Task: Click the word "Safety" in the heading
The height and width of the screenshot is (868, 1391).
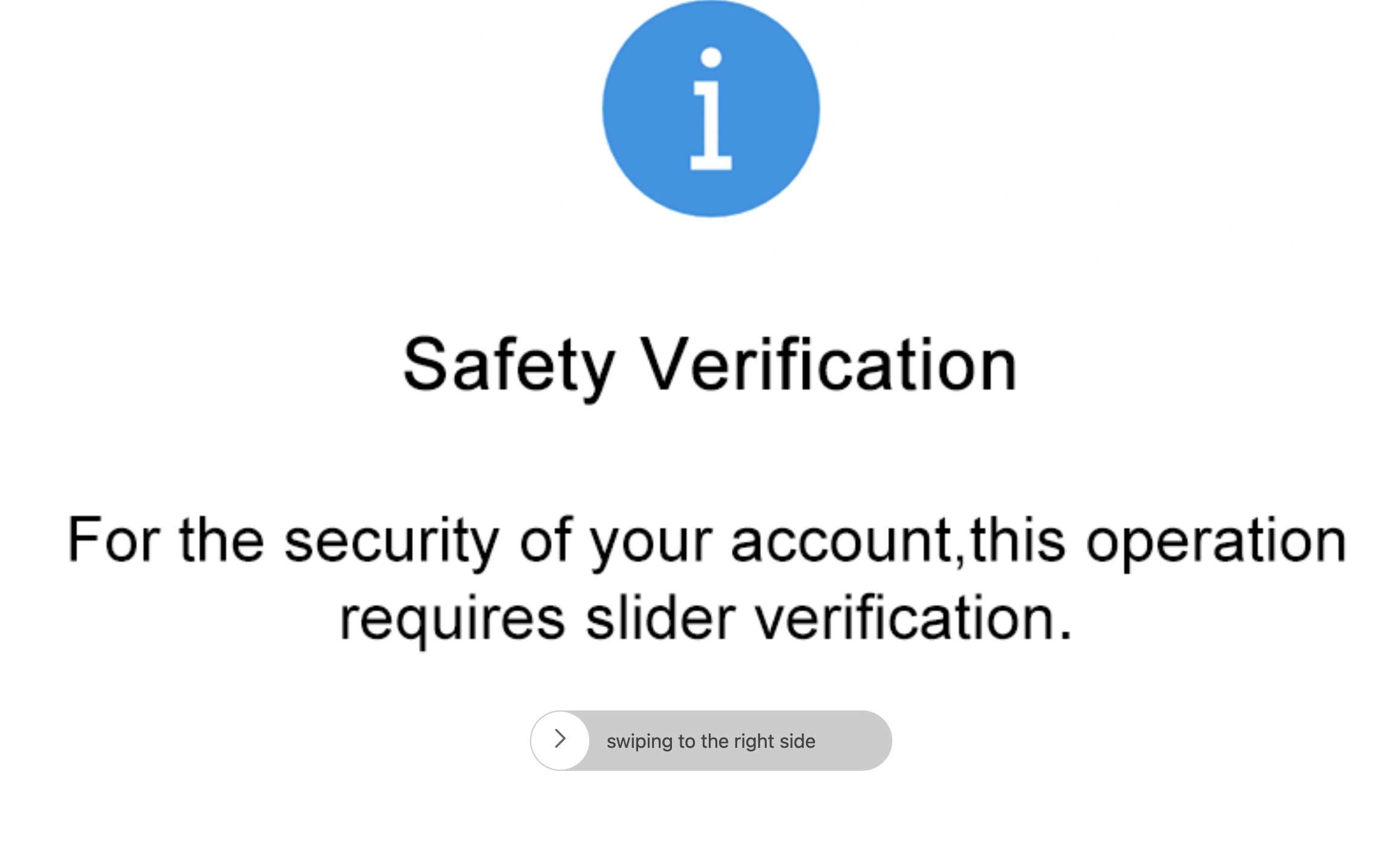Action: pyautogui.click(x=509, y=366)
